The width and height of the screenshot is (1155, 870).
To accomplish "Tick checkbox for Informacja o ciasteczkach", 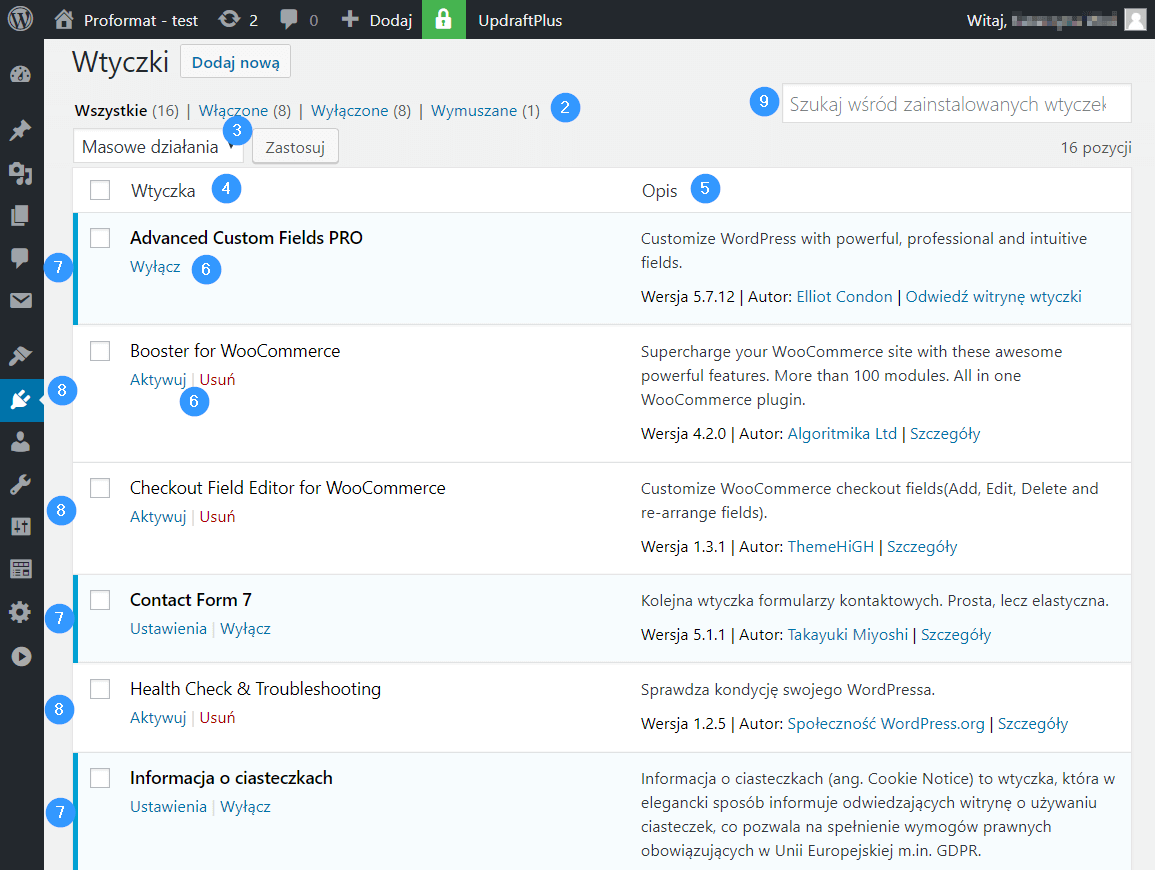I will (100, 778).
